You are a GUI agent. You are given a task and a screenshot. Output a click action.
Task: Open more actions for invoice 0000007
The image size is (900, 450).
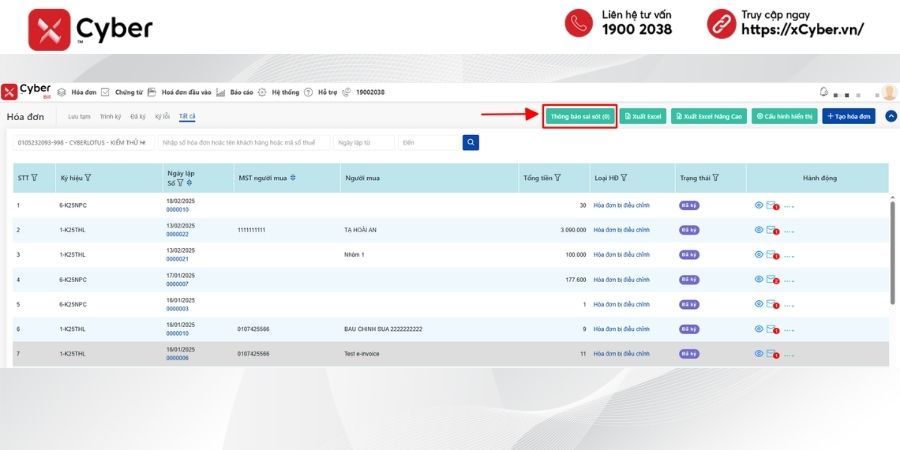point(789,280)
